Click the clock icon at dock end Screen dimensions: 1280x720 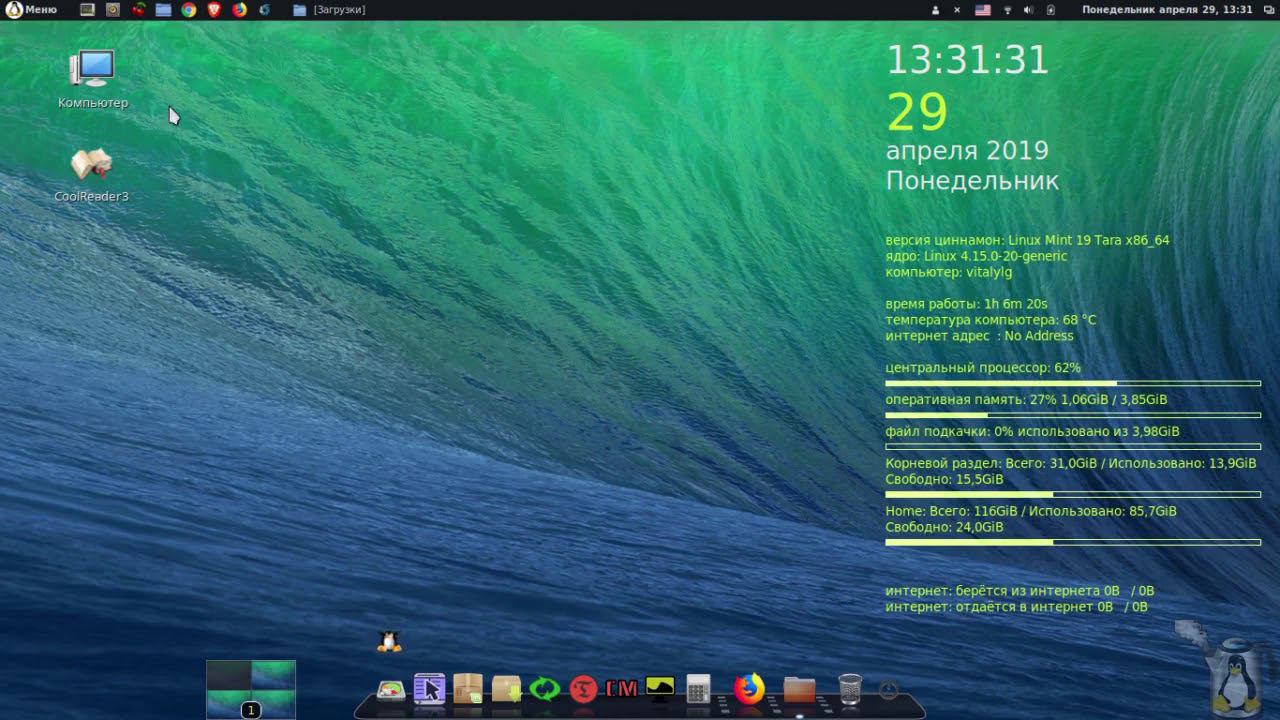(888, 690)
